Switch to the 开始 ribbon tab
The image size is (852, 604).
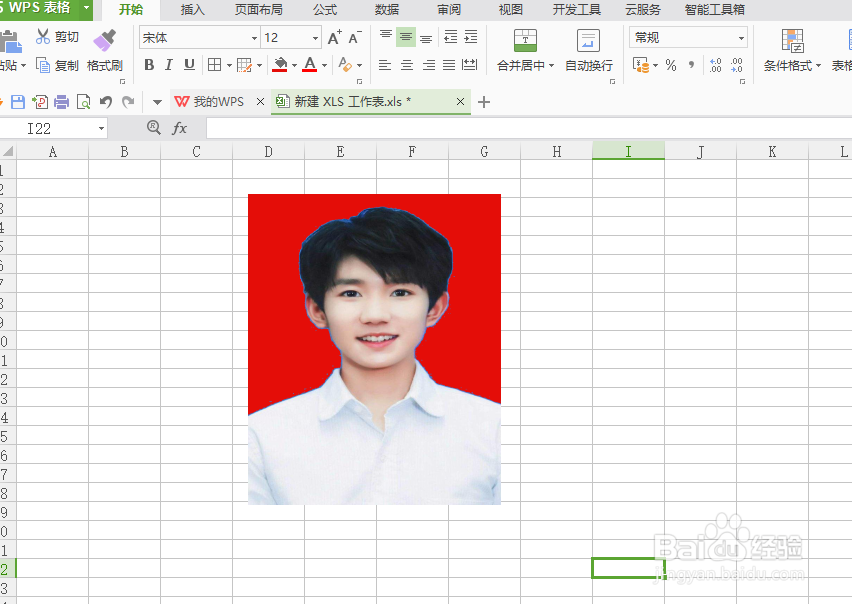(131, 10)
